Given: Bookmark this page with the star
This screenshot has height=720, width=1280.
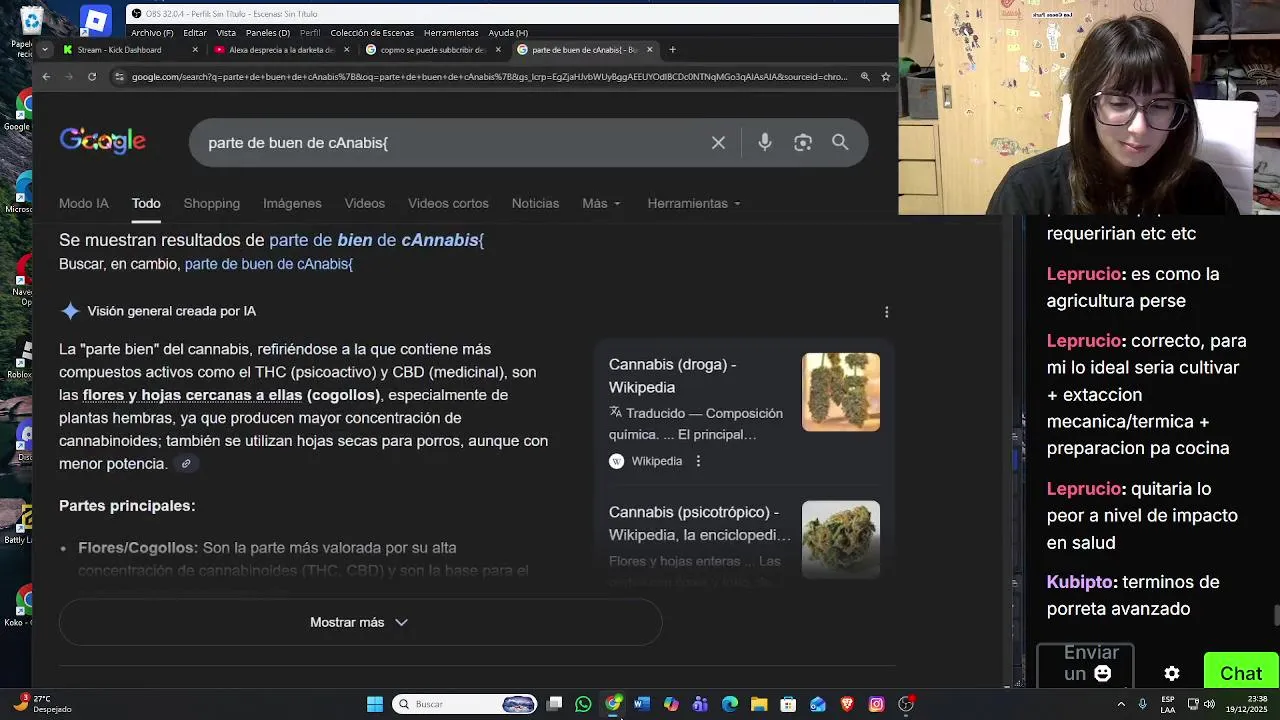Looking at the screenshot, I should pyautogui.click(x=885, y=76).
